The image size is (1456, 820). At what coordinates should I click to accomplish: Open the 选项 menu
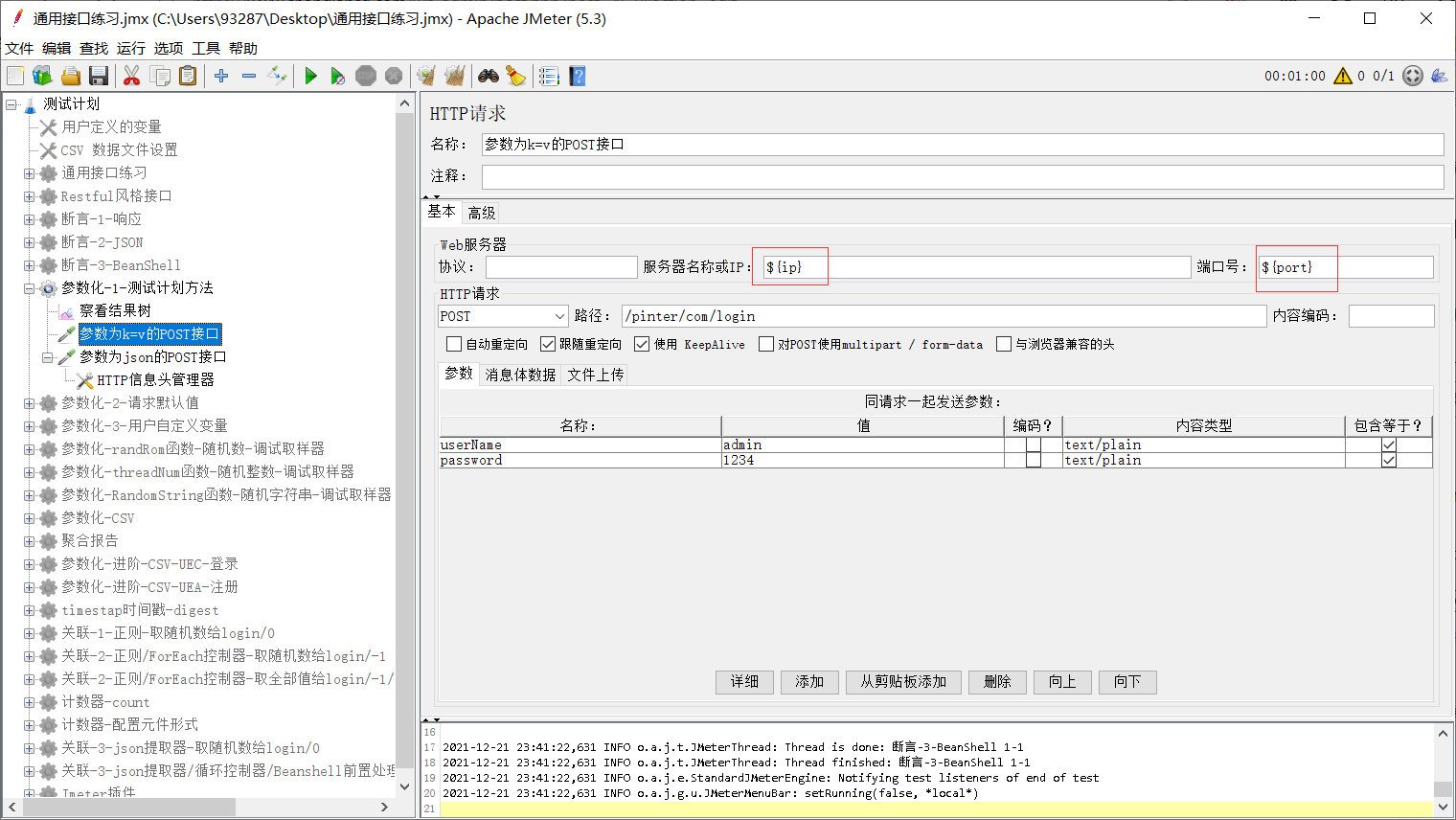pyautogui.click(x=169, y=48)
